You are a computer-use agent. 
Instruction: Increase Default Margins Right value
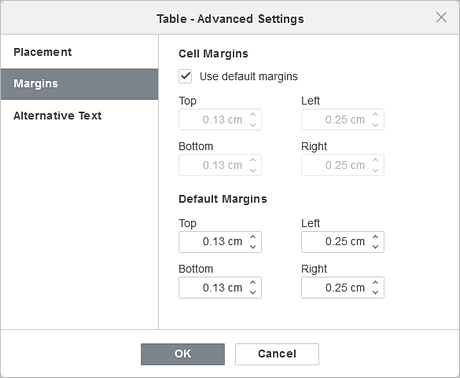coord(375,282)
